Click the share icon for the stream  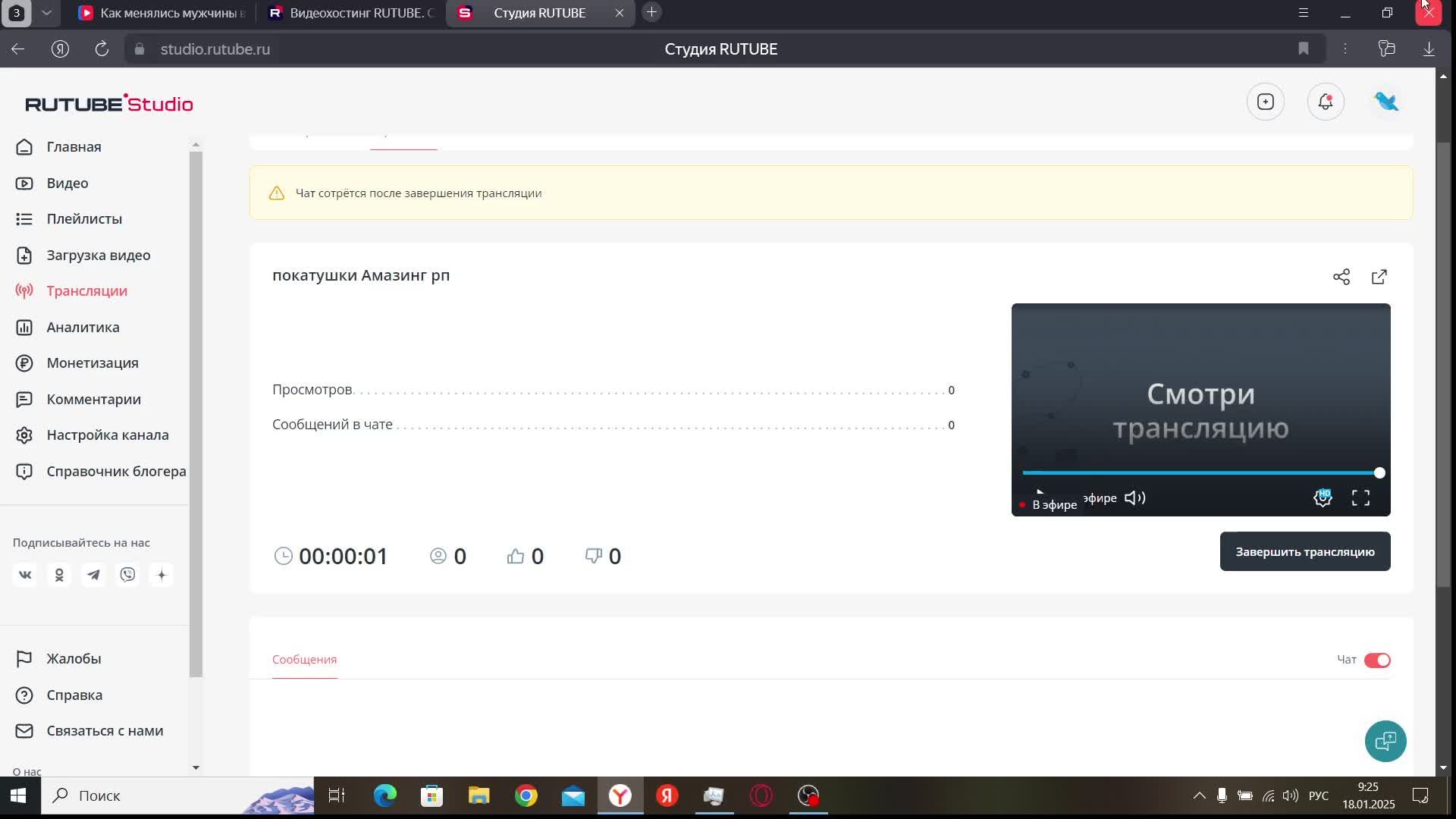point(1341,277)
